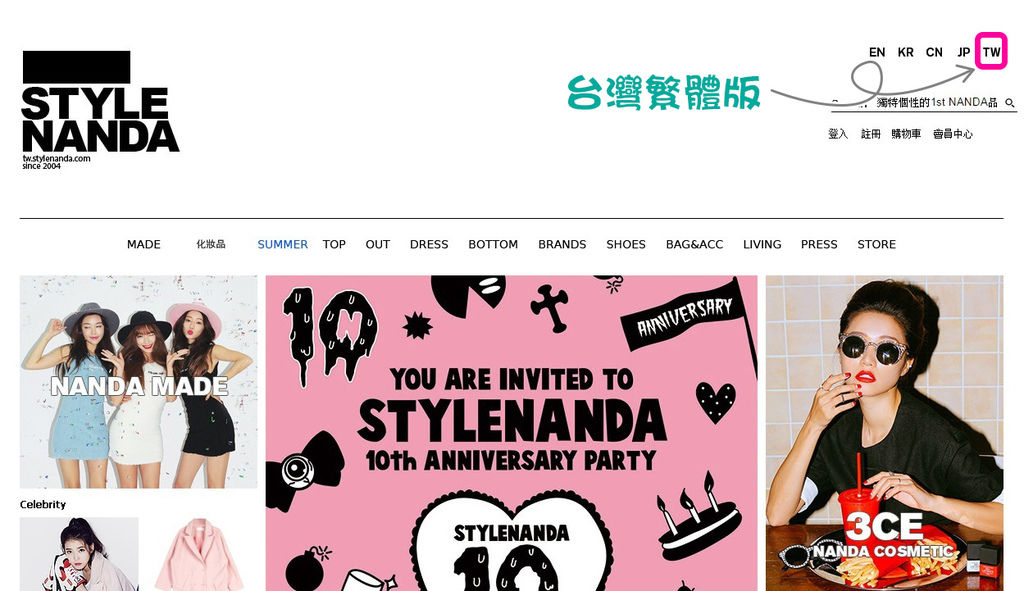Choose the JP language version
The width and height of the screenshot is (1024, 591).
tap(963, 52)
